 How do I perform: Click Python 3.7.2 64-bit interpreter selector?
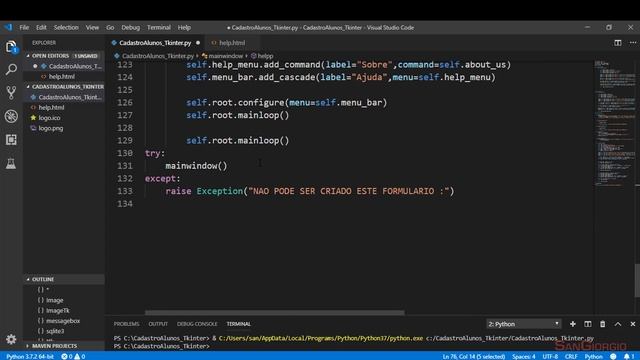coord(30,356)
